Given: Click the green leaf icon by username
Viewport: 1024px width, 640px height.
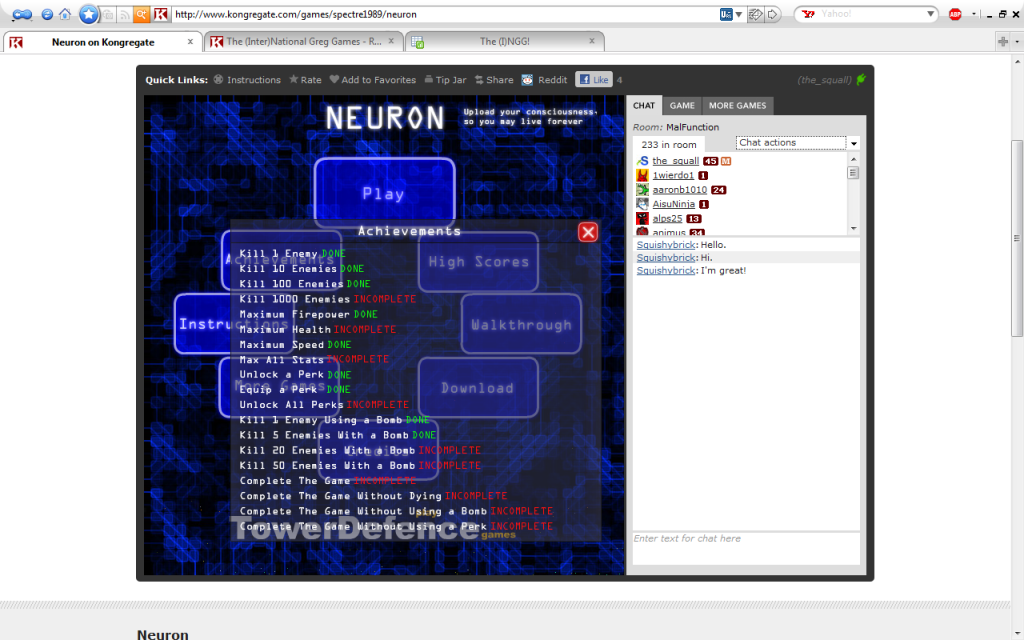Looking at the screenshot, I should coord(861,79).
